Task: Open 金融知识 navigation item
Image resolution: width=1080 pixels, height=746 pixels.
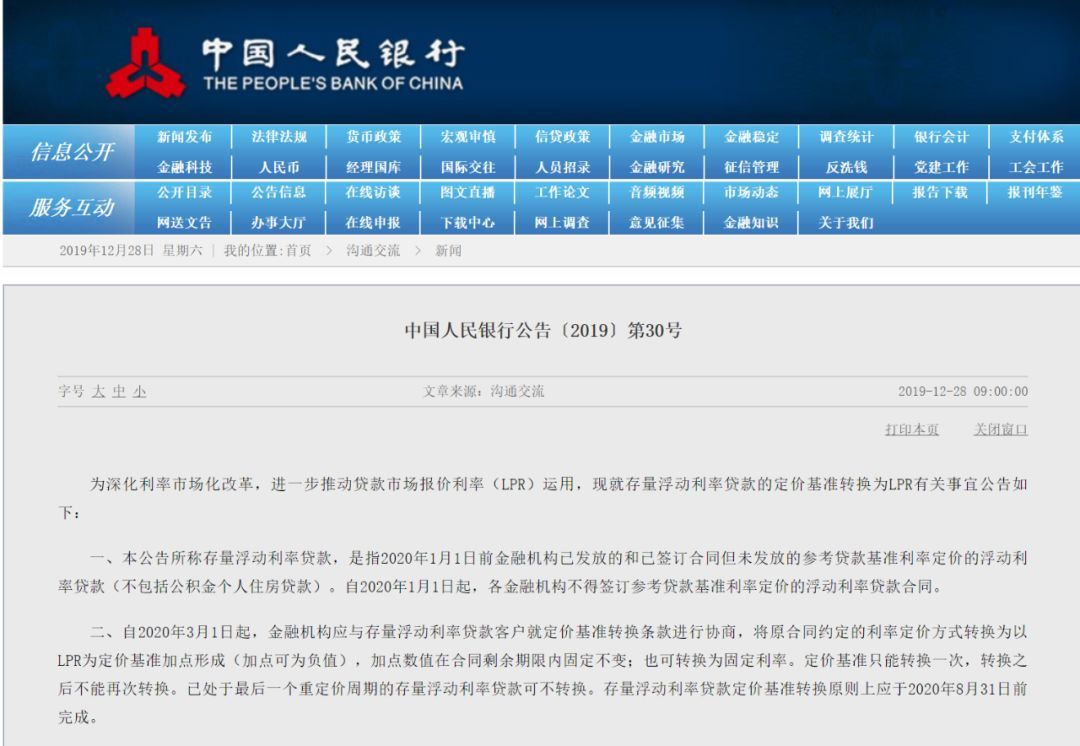Action: point(751,222)
